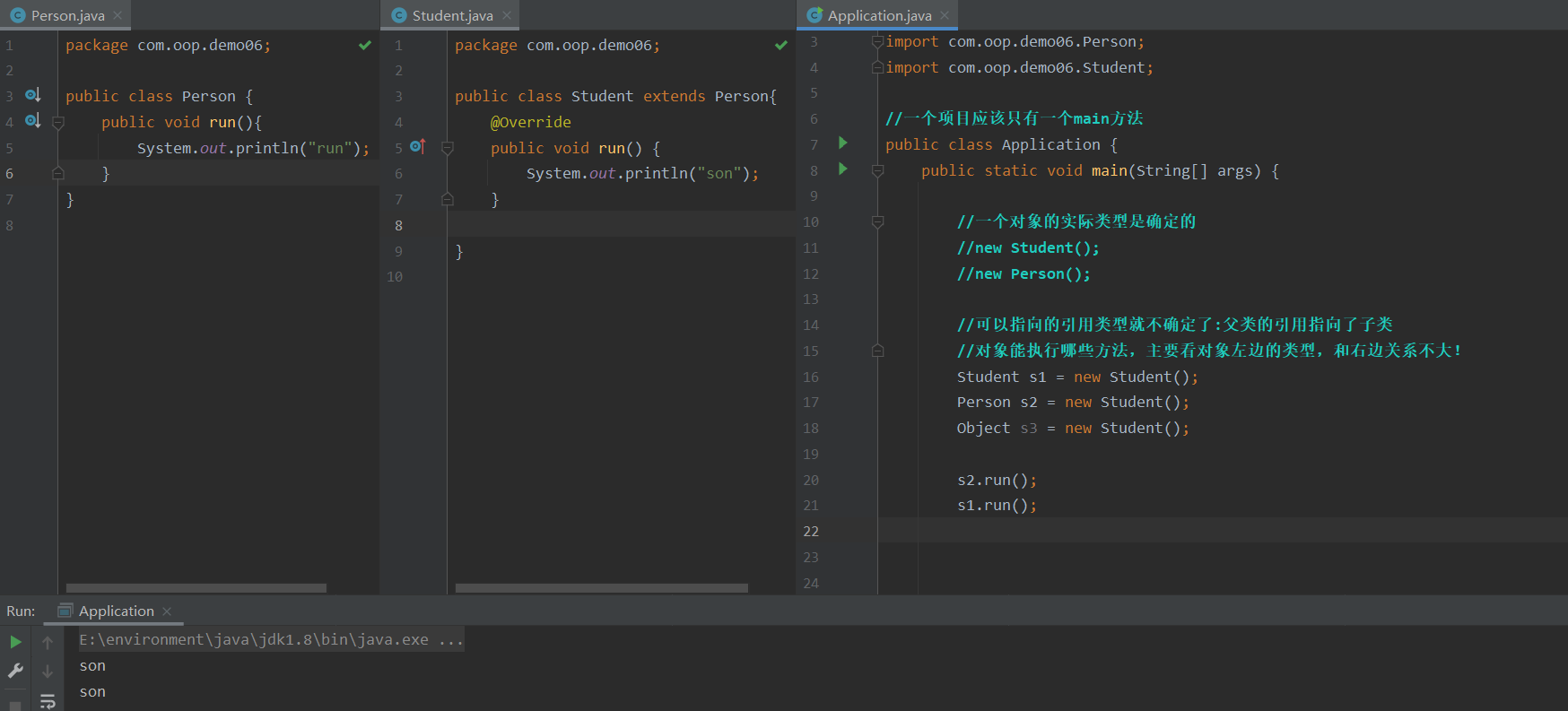Click the Person.java class file icon
This screenshot has height=711, width=1568.
click(17, 15)
